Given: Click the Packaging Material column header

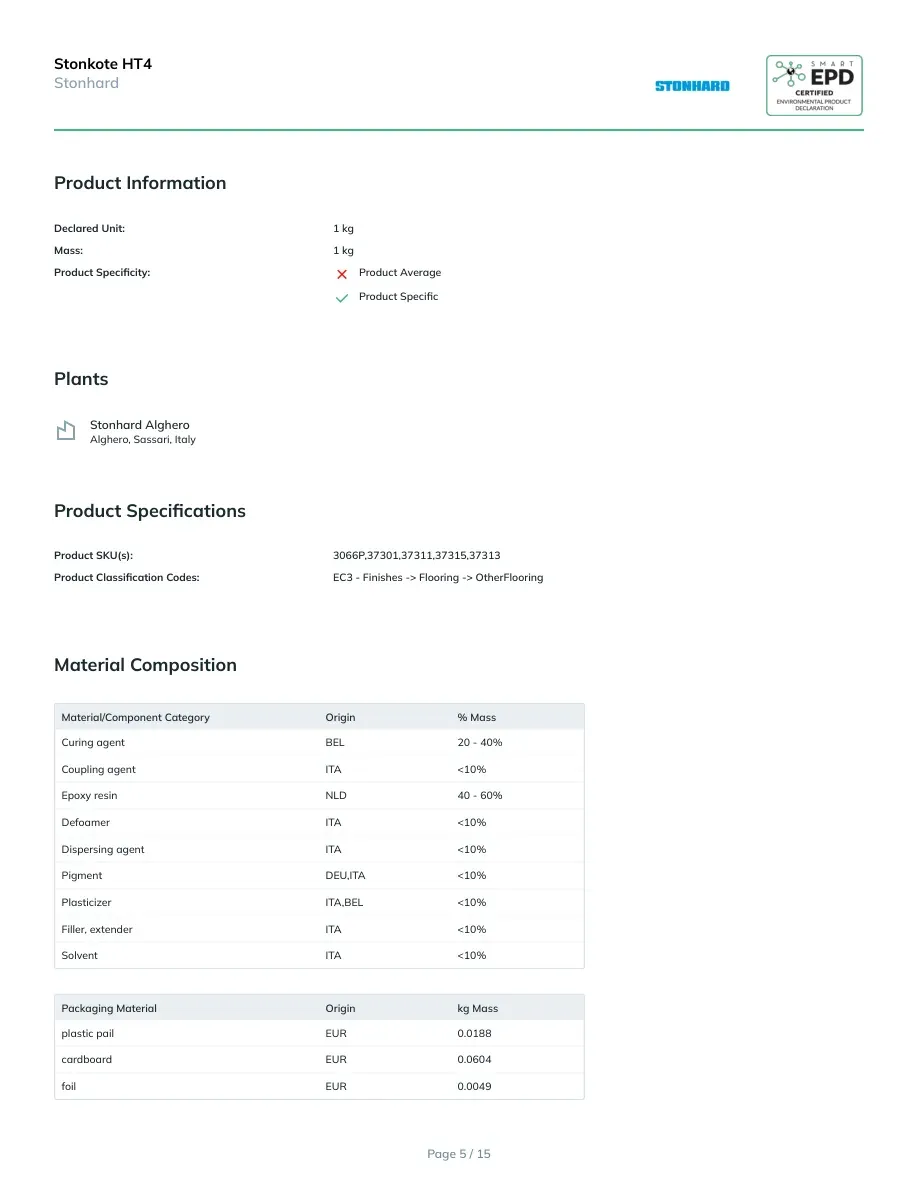Looking at the screenshot, I should [109, 1008].
